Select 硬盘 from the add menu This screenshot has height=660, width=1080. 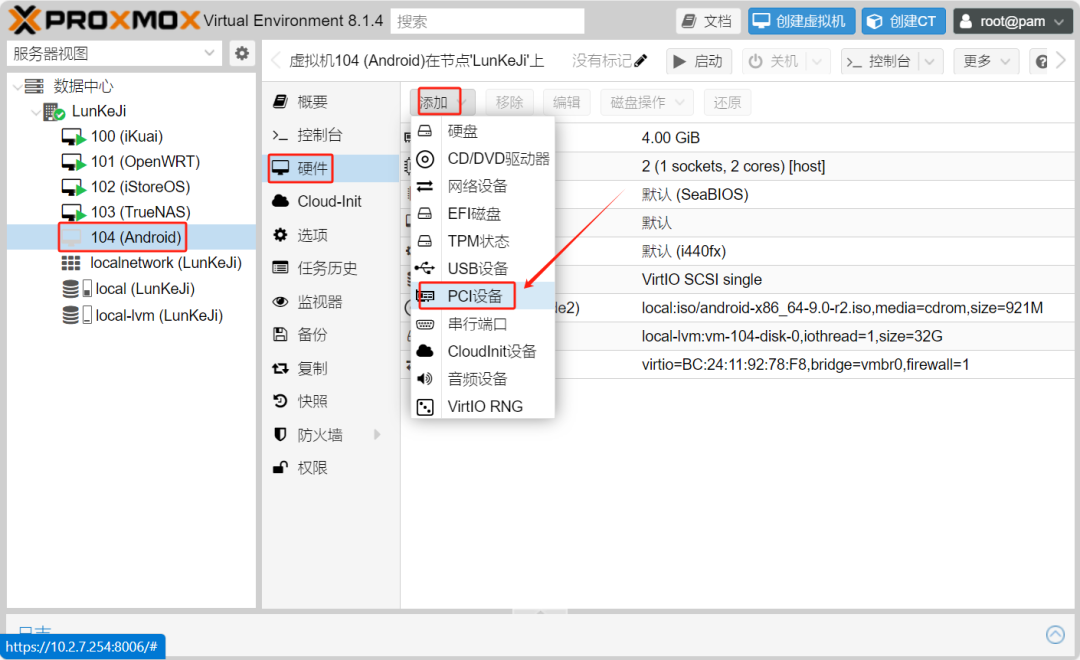click(x=483, y=131)
